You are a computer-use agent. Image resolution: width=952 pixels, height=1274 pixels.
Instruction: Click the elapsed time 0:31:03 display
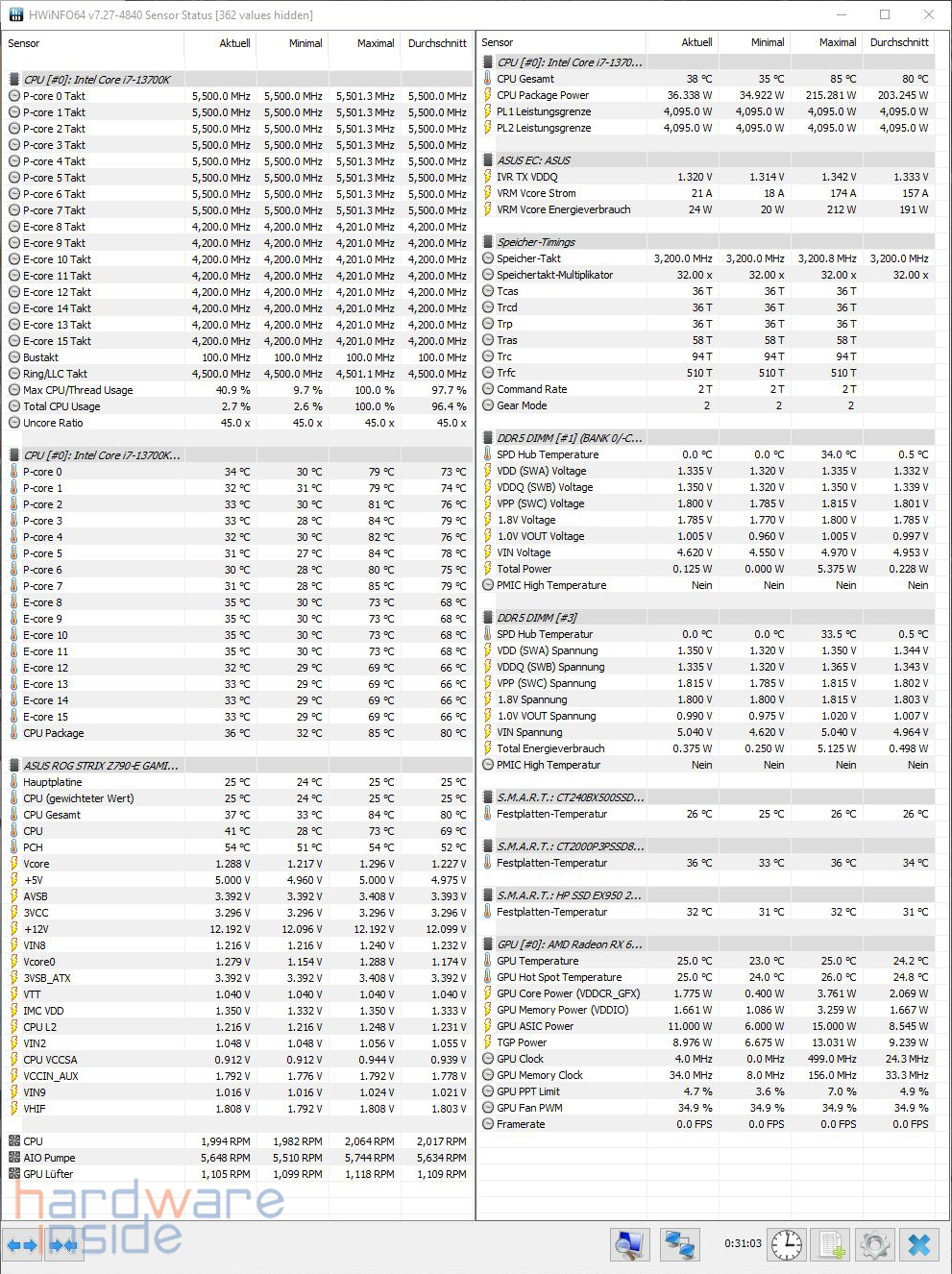pyautogui.click(x=743, y=1243)
